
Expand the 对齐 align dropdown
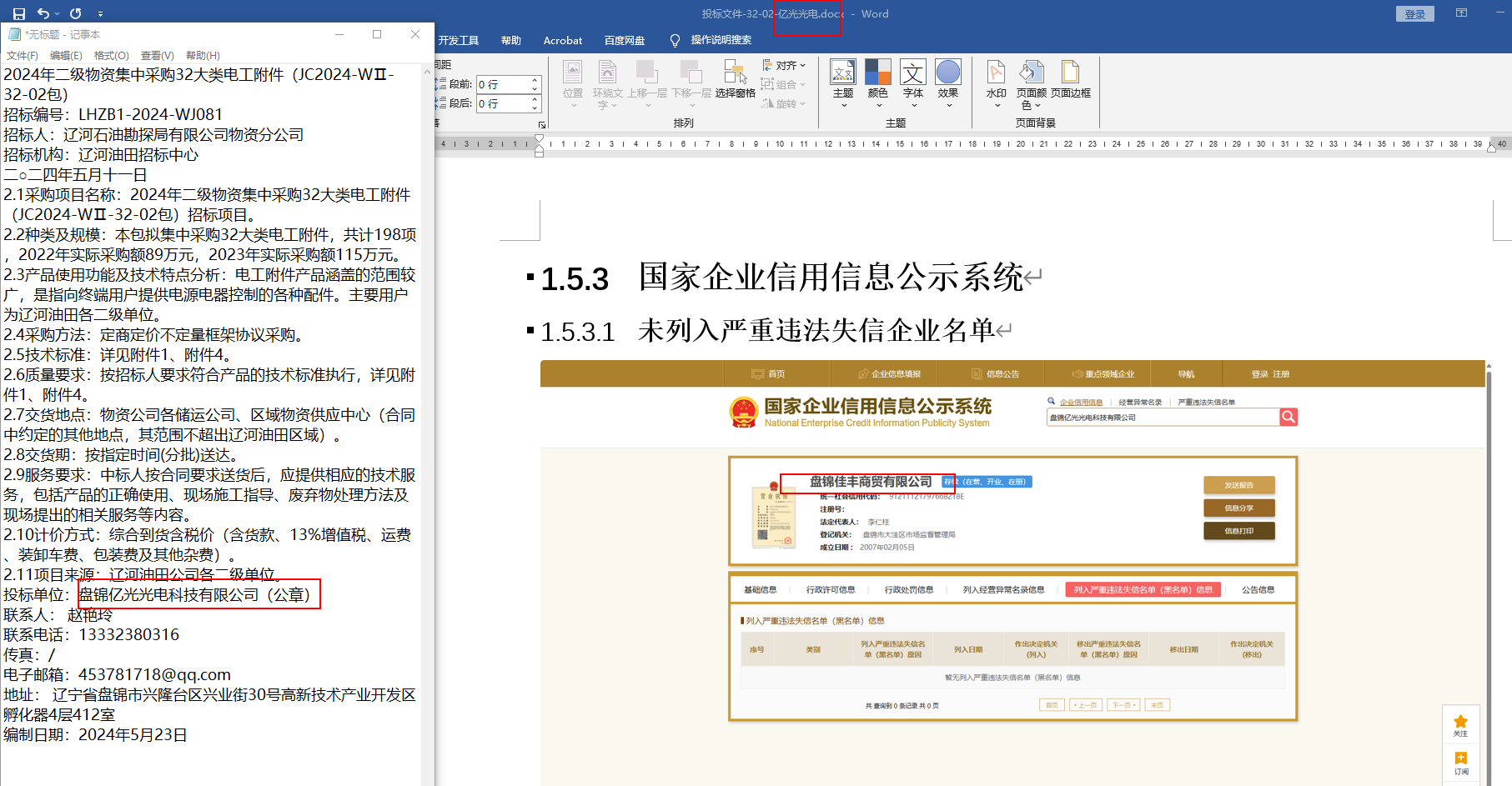coord(784,65)
